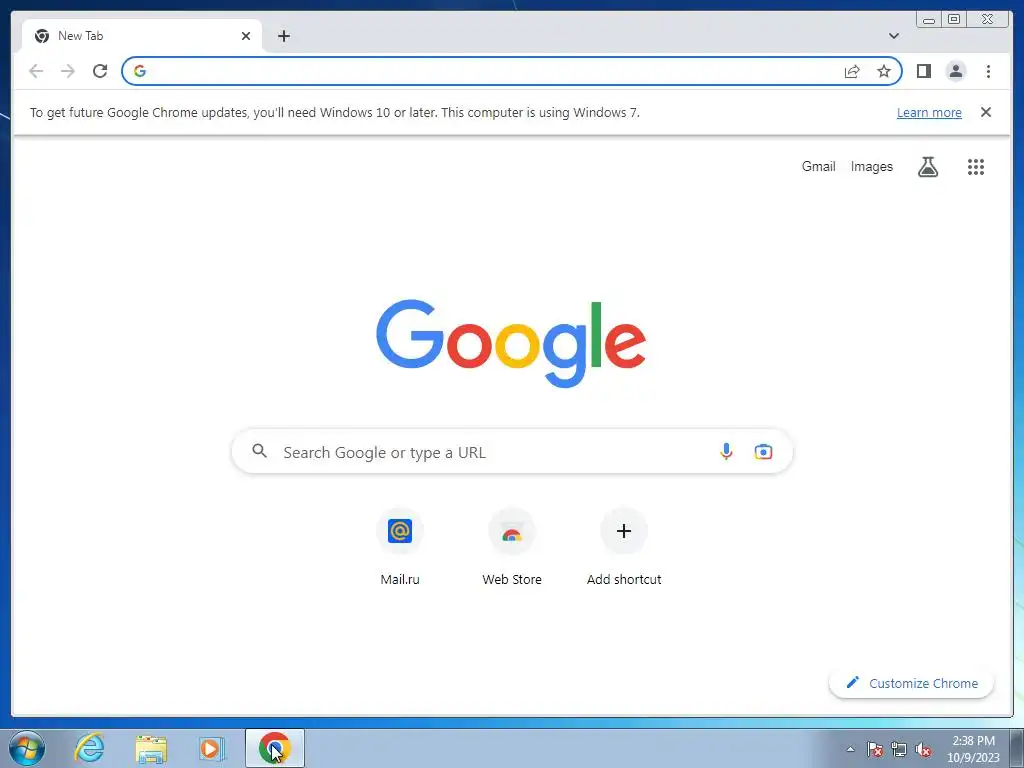Select the New Tab tab
The height and width of the screenshot is (768, 1024).
pyautogui.click(x=142, y=36)
